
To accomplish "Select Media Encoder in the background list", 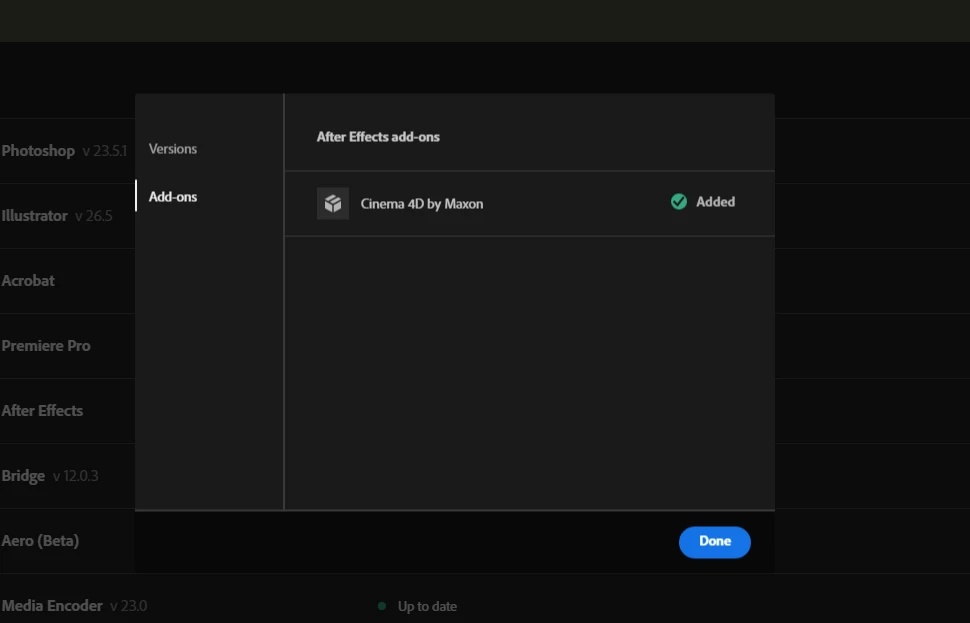I will click(x=52, y=606).
